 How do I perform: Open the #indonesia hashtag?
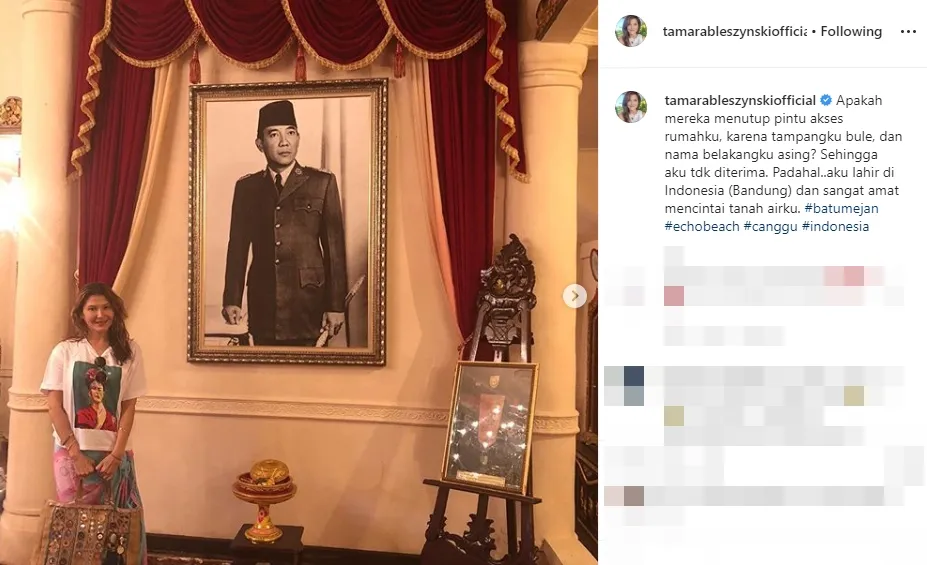click(x=835, y=226)
